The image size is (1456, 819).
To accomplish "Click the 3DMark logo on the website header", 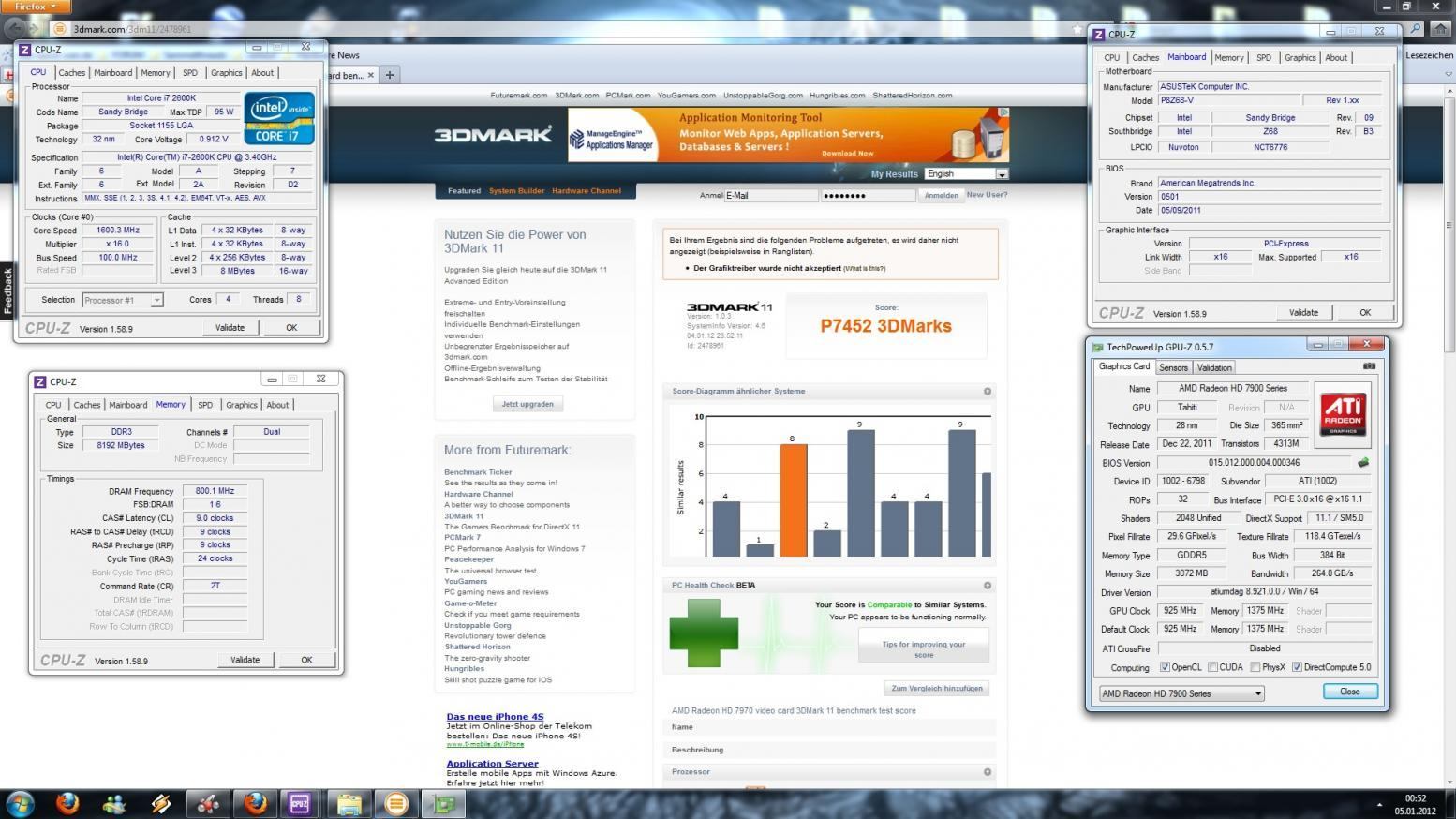I will click(493, 135).
